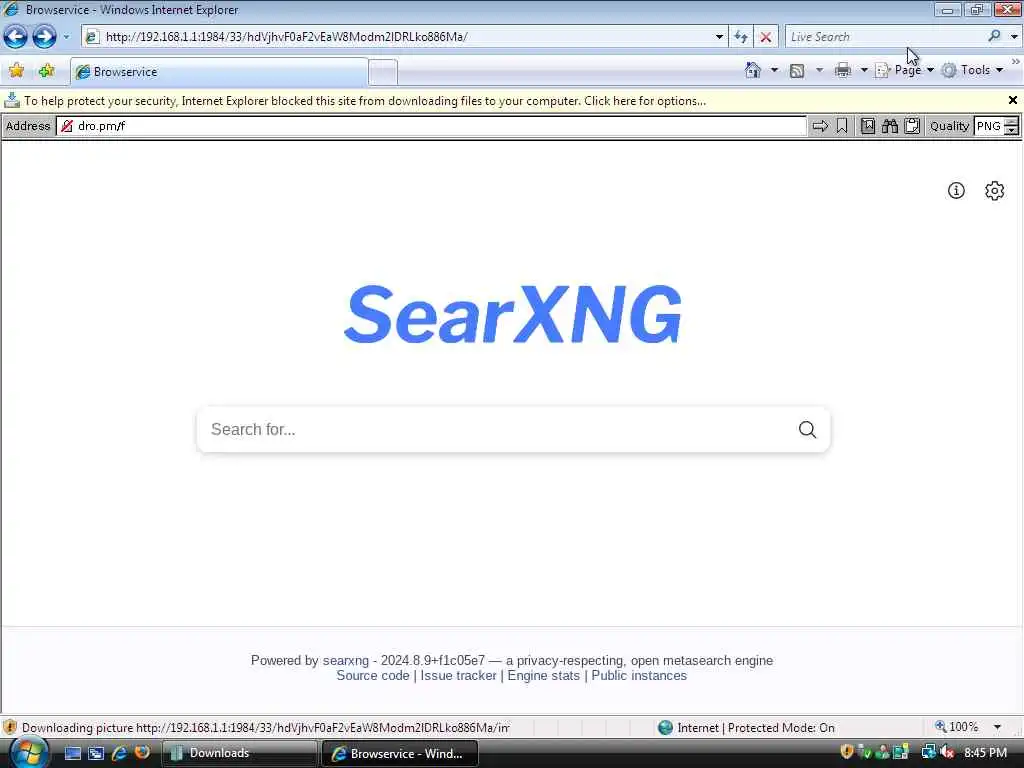This screenshot has height=768, width=1024.
Task: Switch to Downloads taskbar window
Action: tap(239, 753)
